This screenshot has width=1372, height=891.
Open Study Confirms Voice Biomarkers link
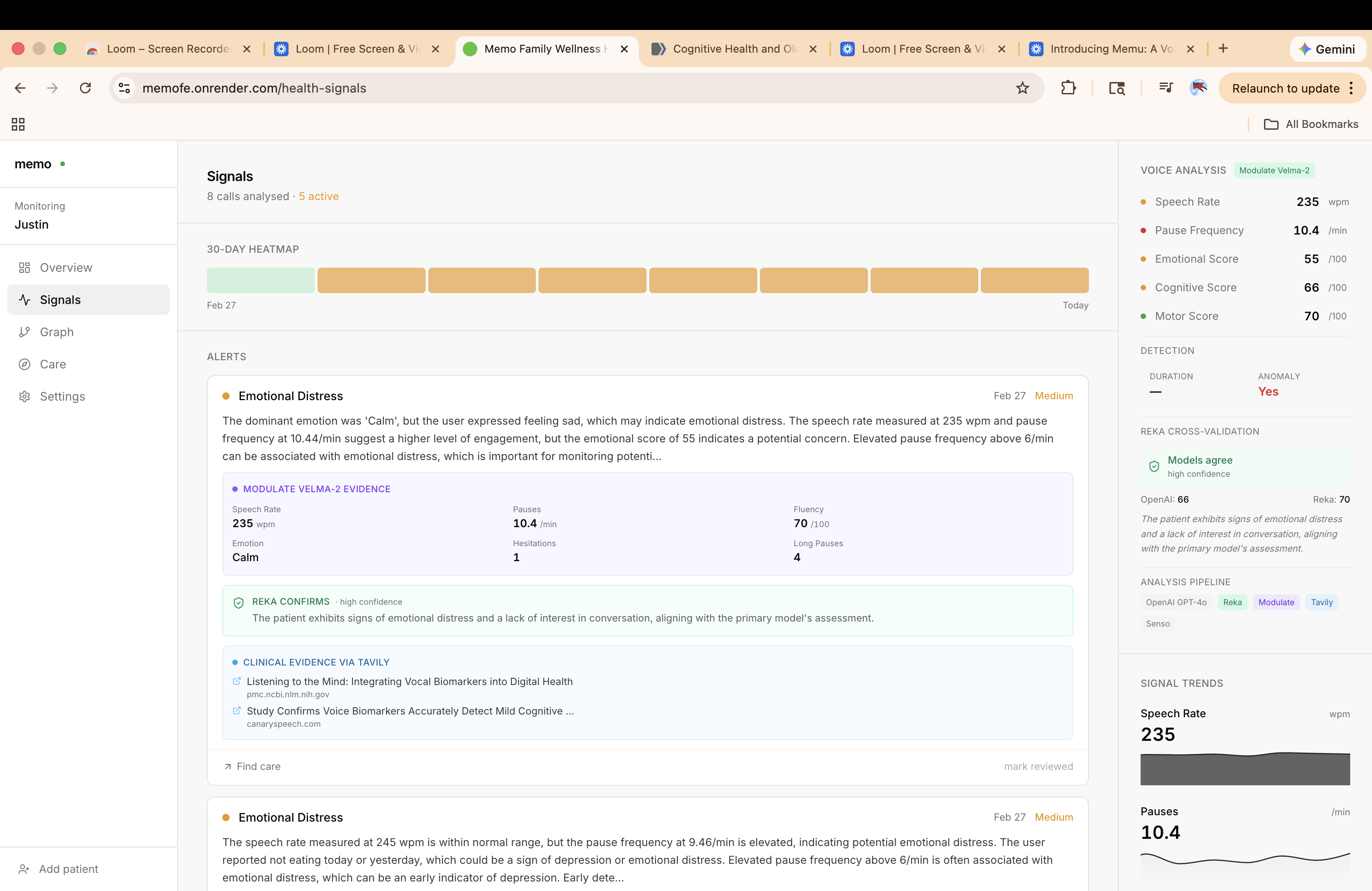click(x=410, y=710)
